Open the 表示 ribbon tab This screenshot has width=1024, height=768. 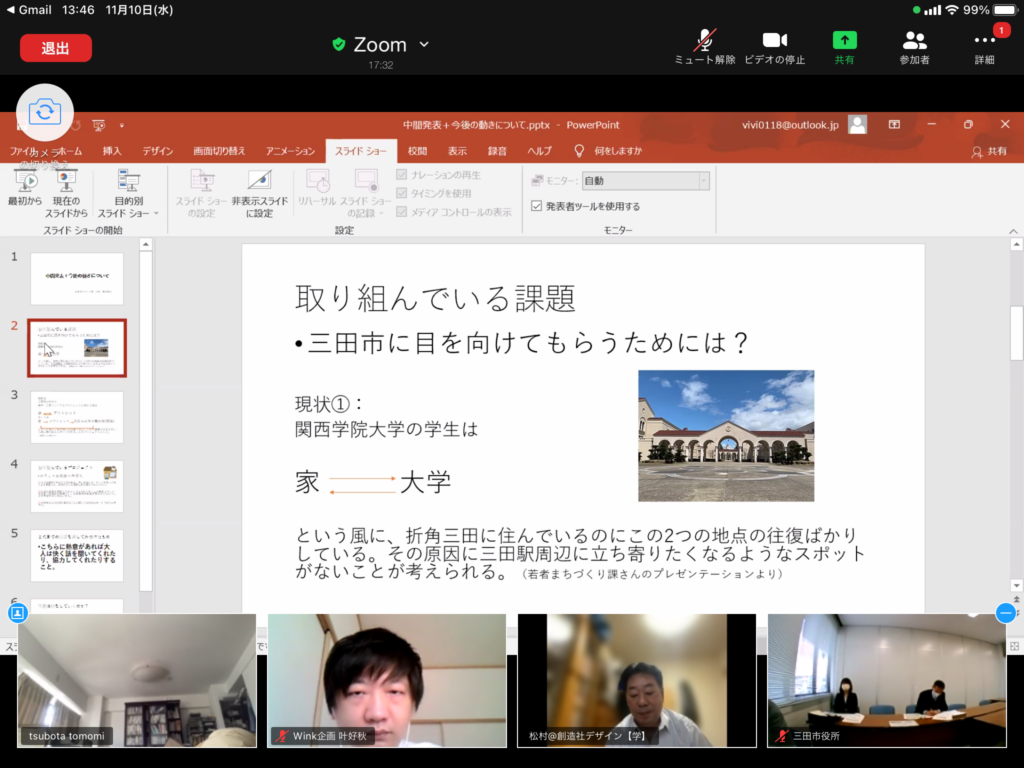457,151
